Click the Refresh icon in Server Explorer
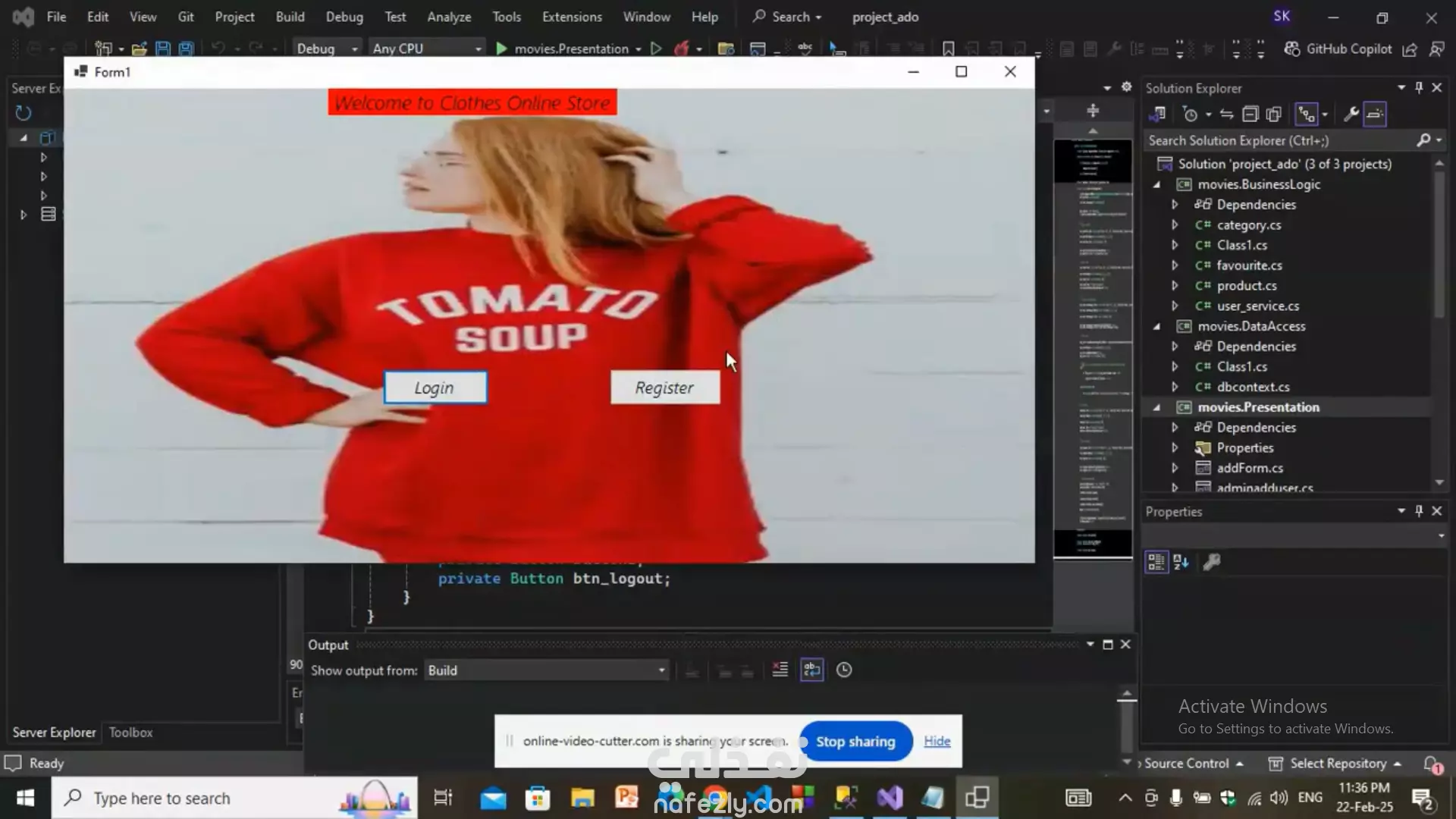The height and width of the screenshot is (819, 1456). point(24,113)
